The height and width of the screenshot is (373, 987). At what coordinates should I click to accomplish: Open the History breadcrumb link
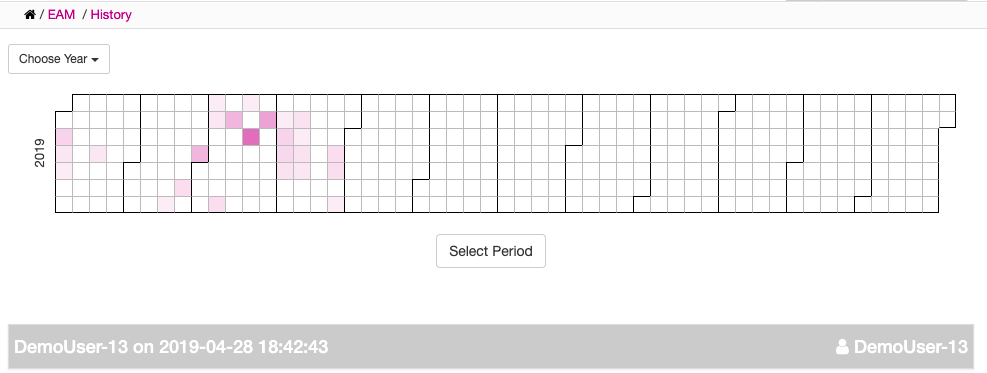[111, 14]
